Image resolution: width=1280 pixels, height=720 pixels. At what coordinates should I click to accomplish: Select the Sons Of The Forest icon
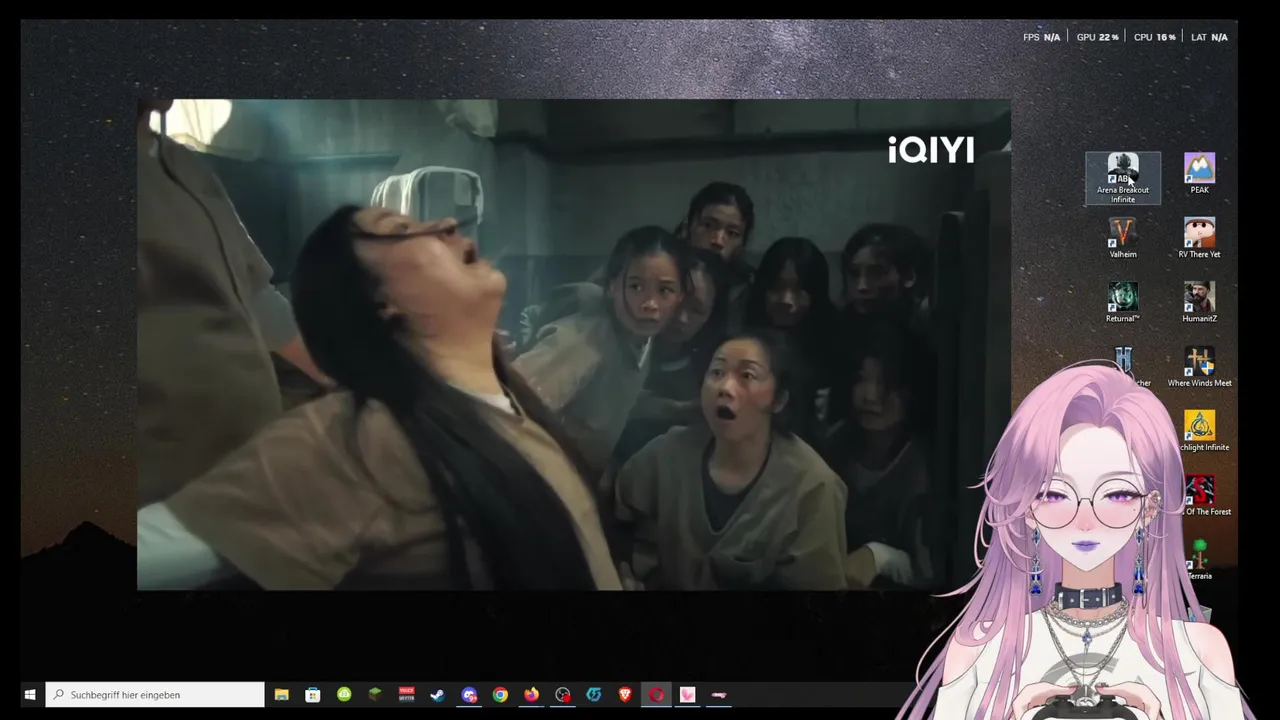click(x=1200, y=496)
